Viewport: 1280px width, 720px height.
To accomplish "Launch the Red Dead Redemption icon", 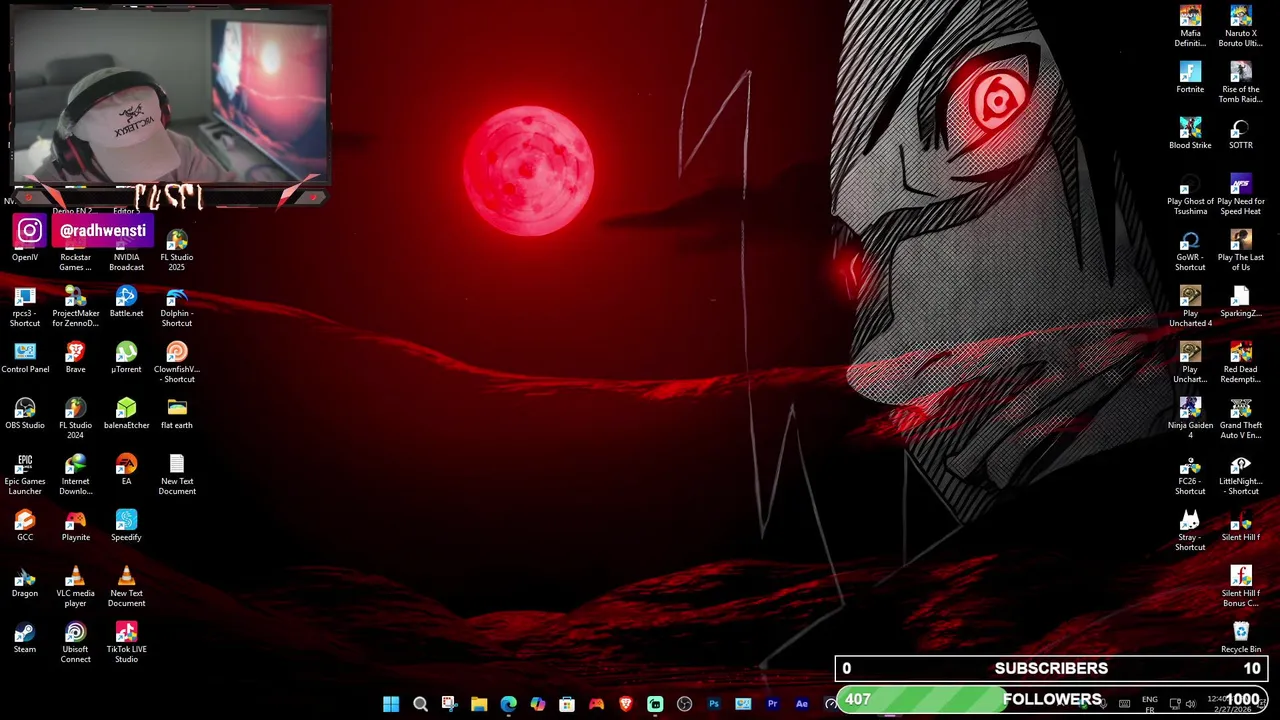I will coord(1240,362).
